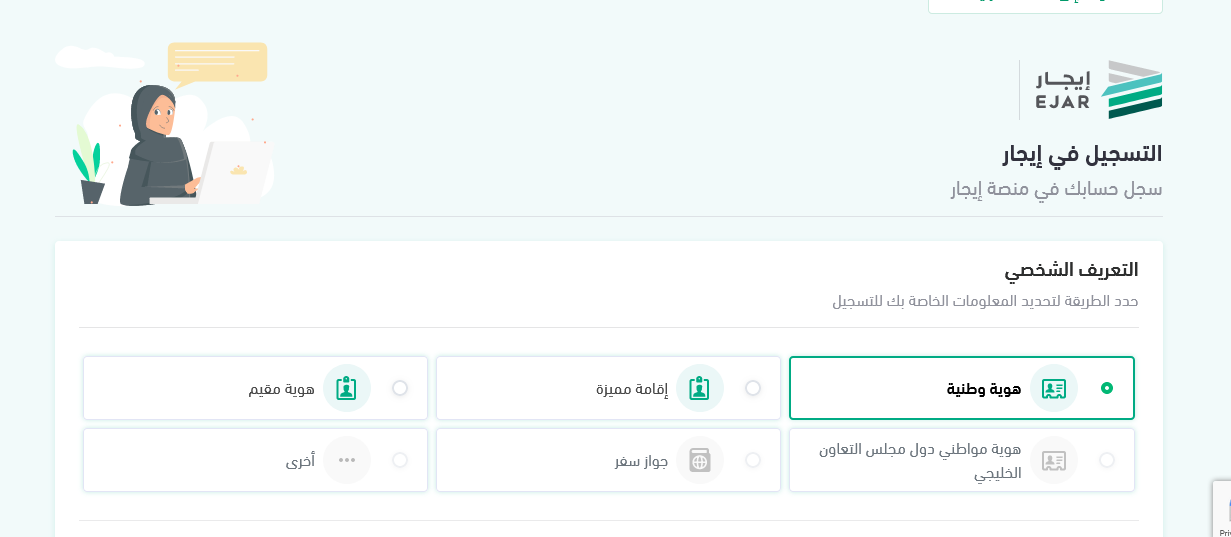1231x537 pixels.
Task: Click the partially visible top box
Action: point(1045,6)
